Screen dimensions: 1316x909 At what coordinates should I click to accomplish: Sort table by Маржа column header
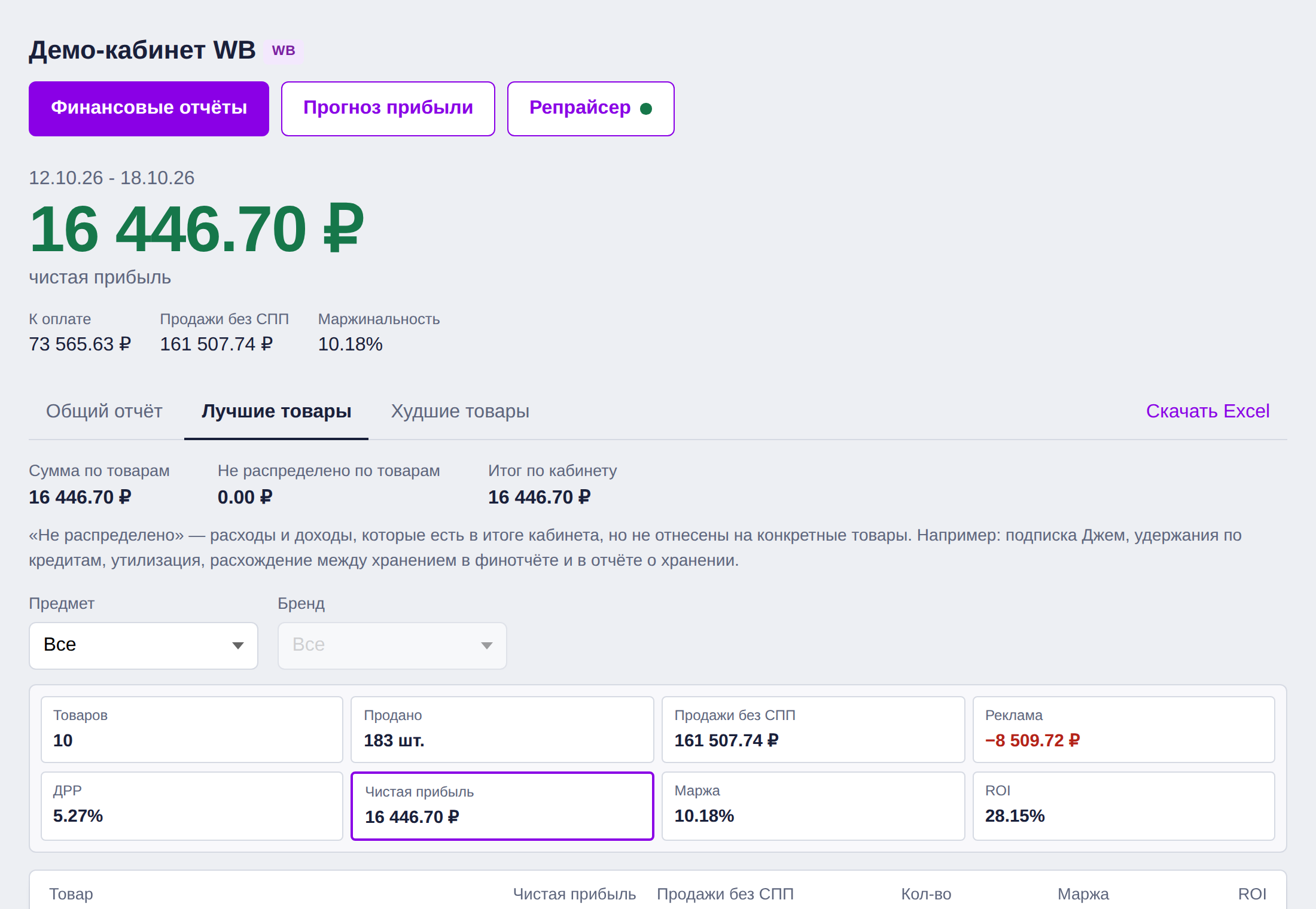pyautogui.click(x=1083, y=895)
